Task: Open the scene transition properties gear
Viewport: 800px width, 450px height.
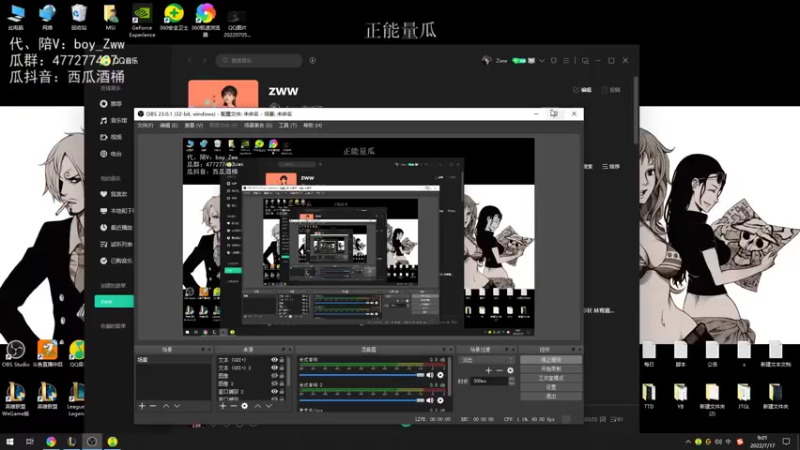Action: (510, 370)
